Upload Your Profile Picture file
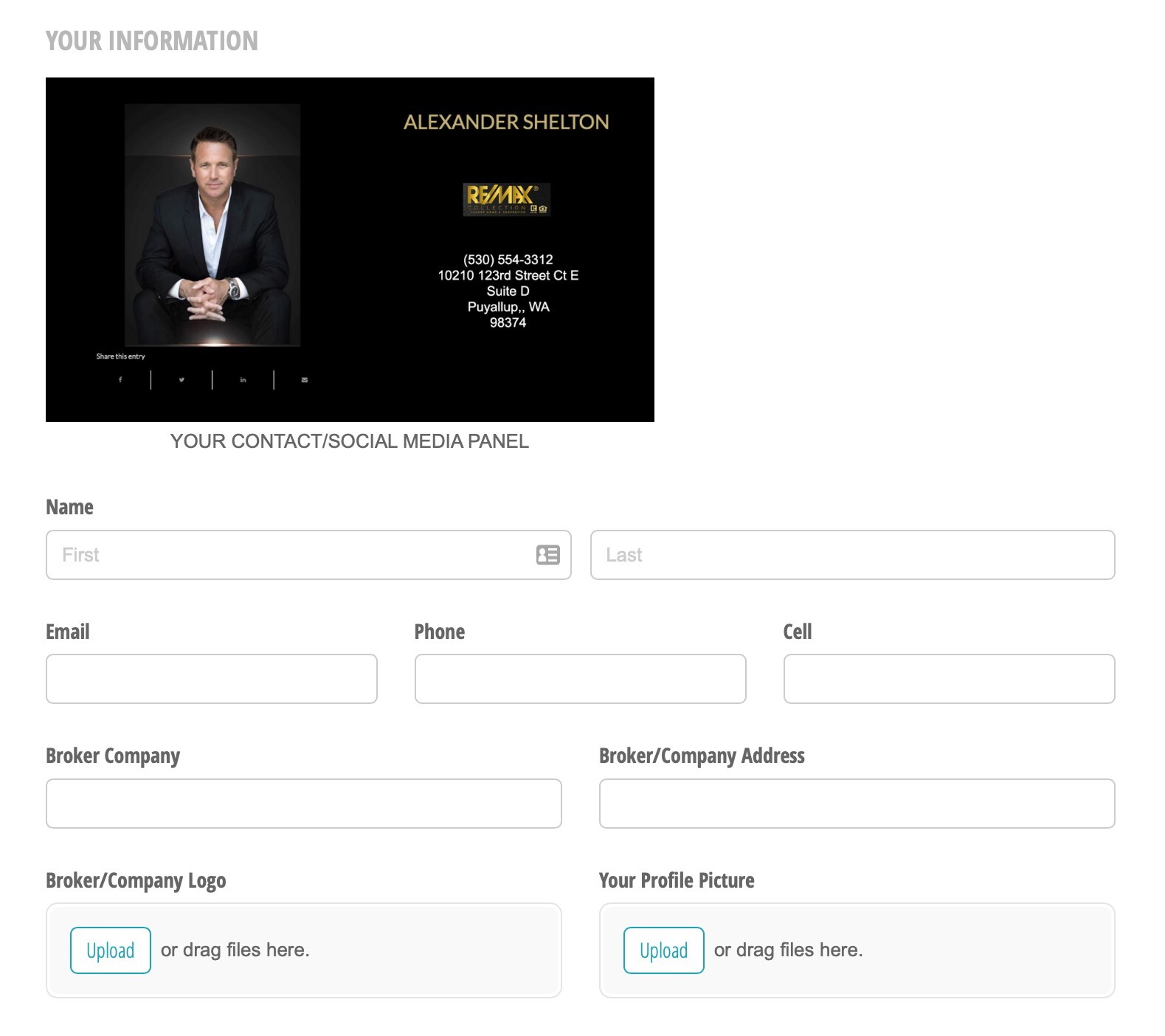 click(x=664, y=950)
